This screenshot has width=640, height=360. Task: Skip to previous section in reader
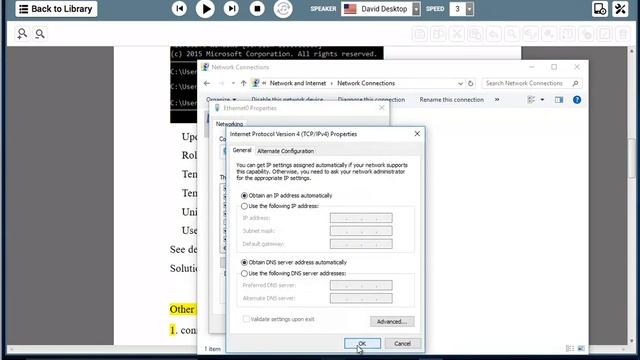(x=179, y=9)
